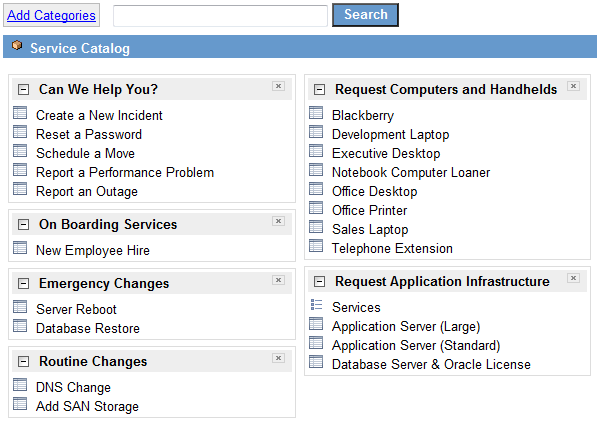The image size is (597, 425).
Task: Open the Sales Laptop item
Action: (x=370, y=230)
